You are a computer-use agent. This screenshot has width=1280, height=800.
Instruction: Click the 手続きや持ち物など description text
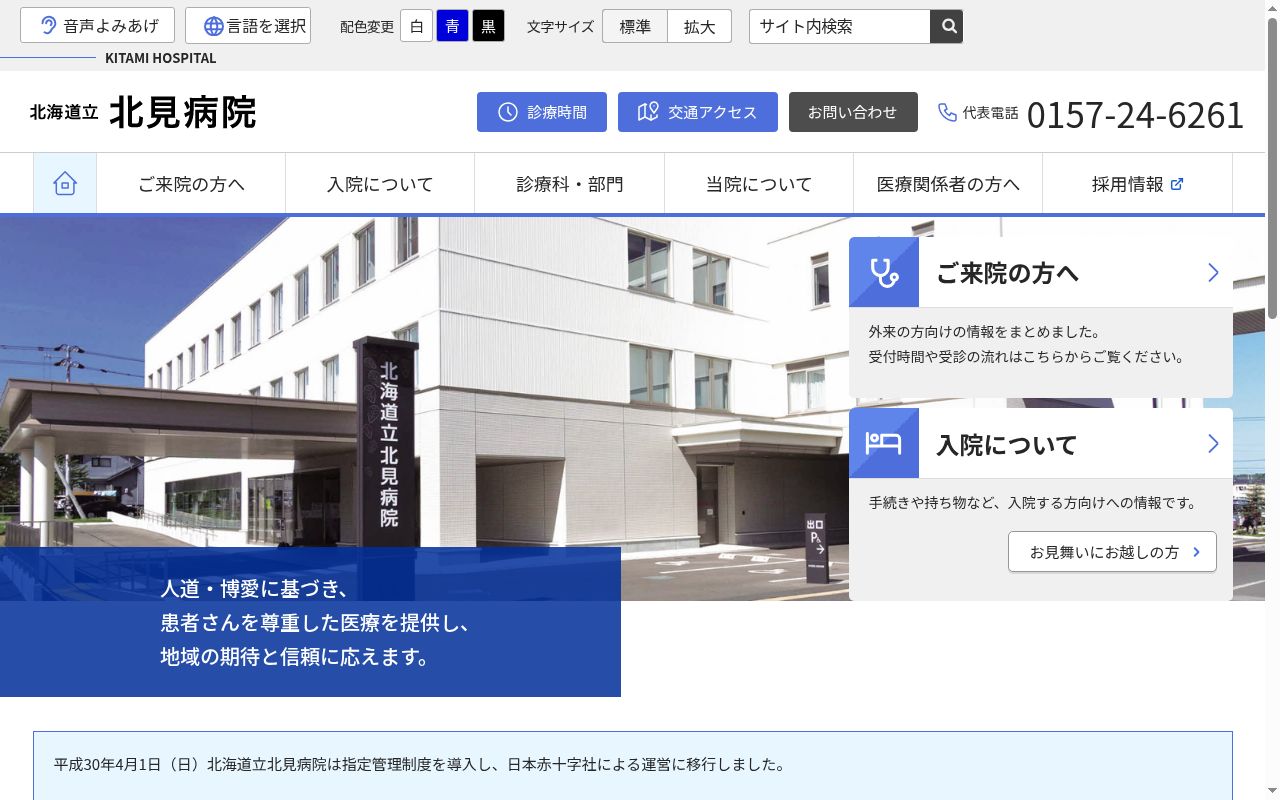[1033, 503]
